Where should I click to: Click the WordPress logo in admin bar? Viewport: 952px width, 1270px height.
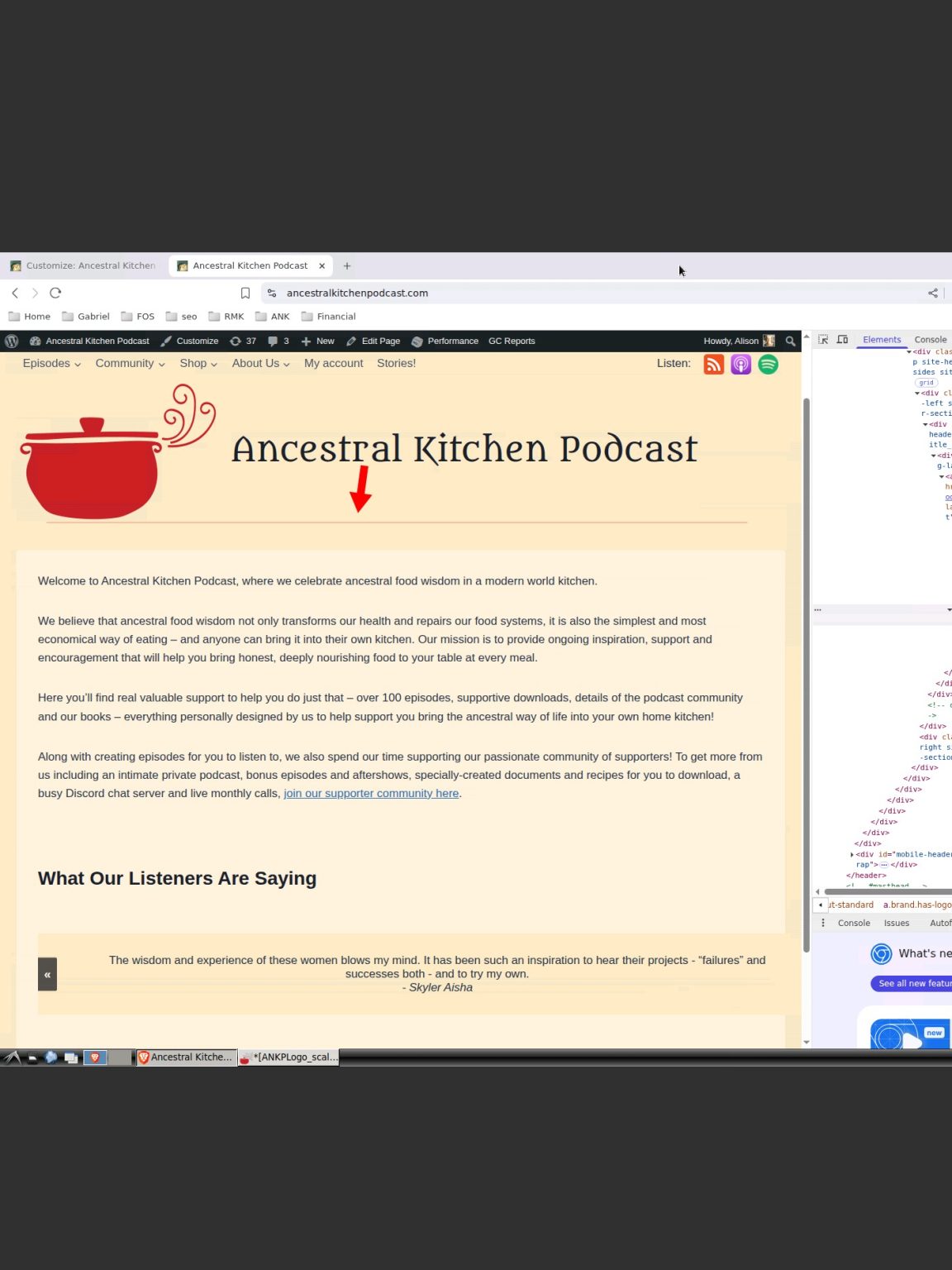point(12,341)
